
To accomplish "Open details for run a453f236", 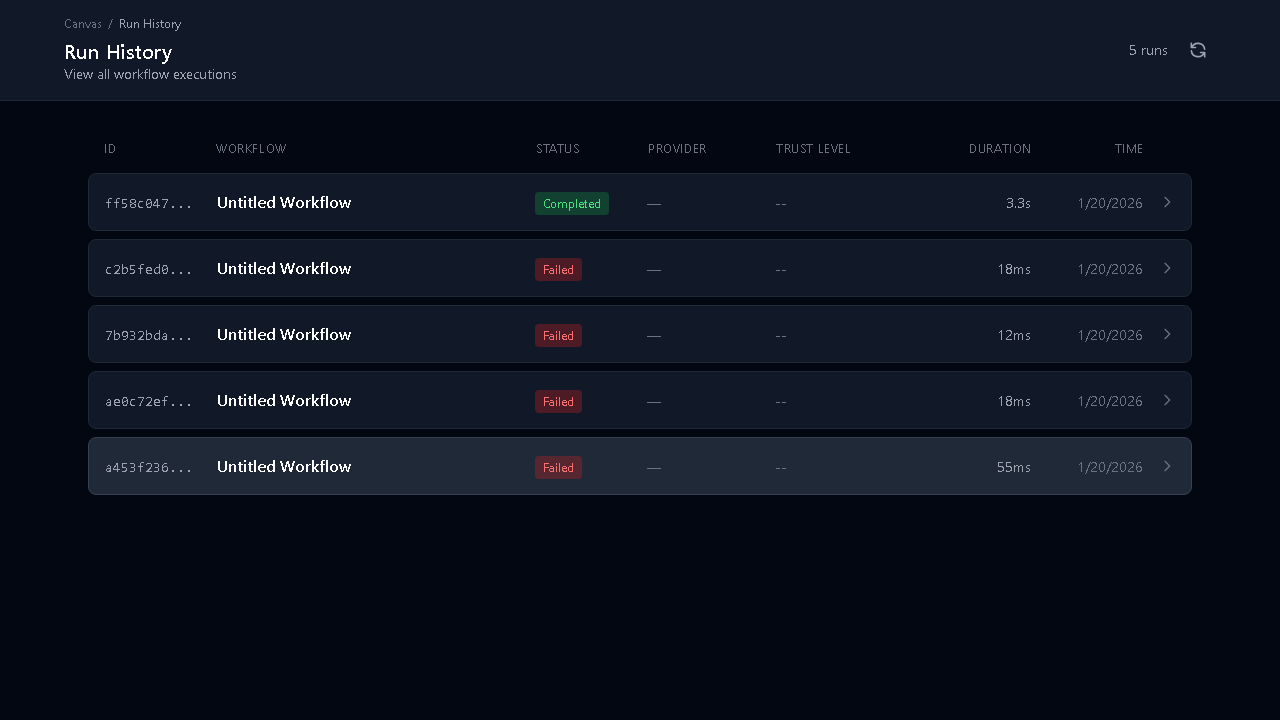I will pos(1167,466).
